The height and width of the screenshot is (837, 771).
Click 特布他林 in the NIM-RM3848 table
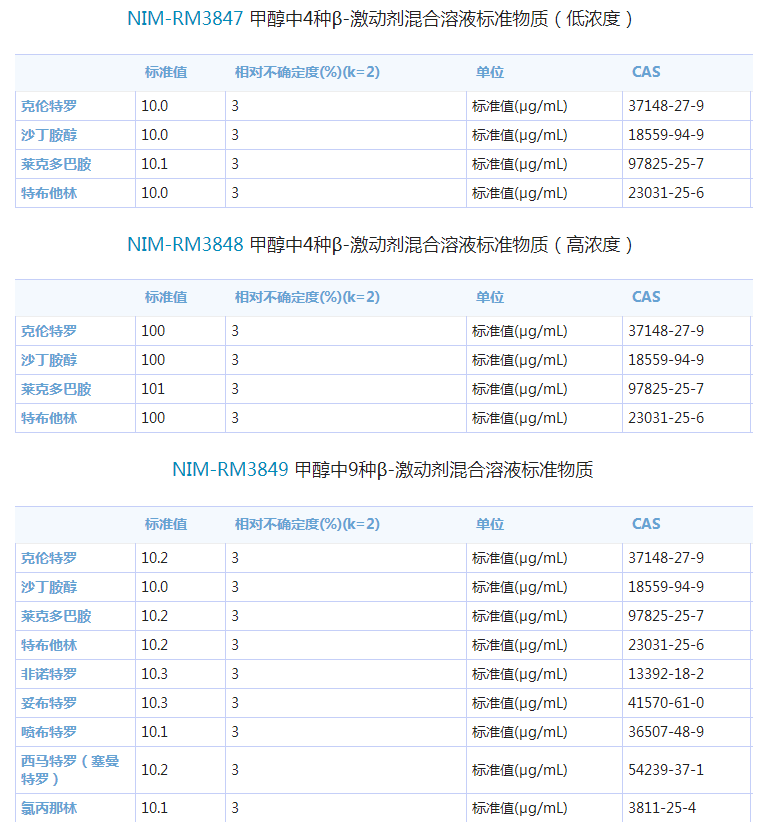[x=49, y=418]
